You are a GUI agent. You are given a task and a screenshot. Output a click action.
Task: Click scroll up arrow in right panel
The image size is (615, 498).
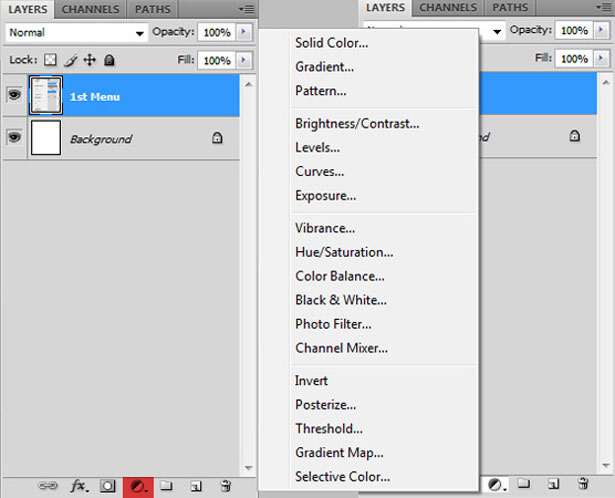click(606, 82)
